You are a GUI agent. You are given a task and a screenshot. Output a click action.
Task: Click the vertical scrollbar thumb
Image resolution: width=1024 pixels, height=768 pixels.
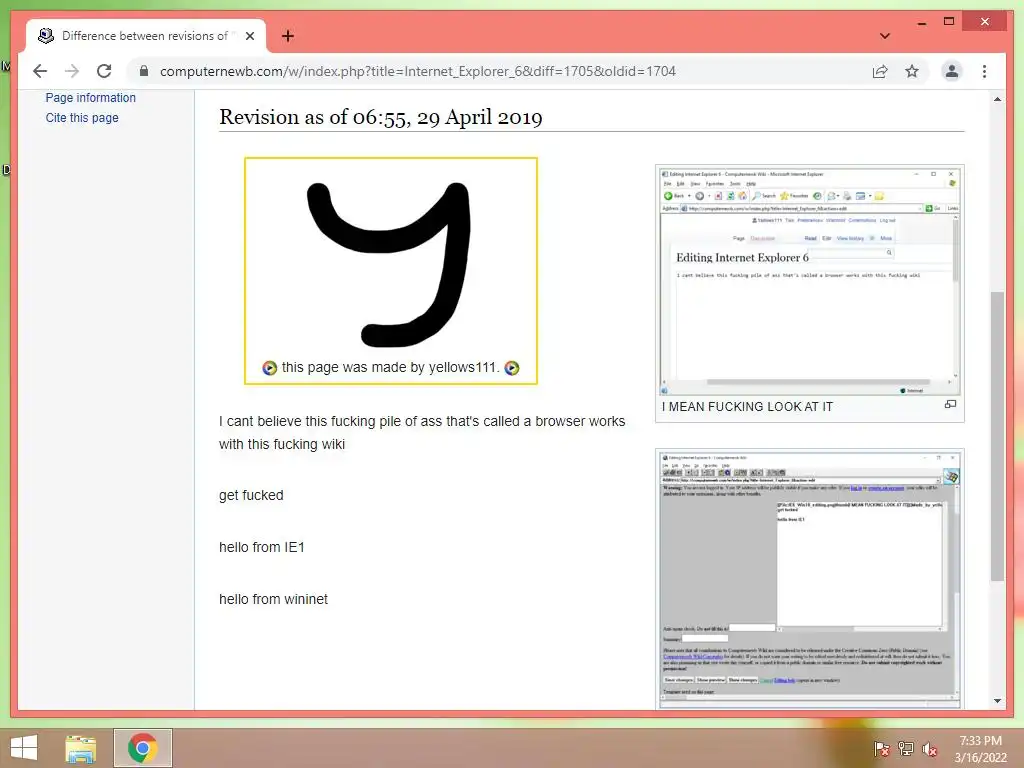click(x=997, y=436)
